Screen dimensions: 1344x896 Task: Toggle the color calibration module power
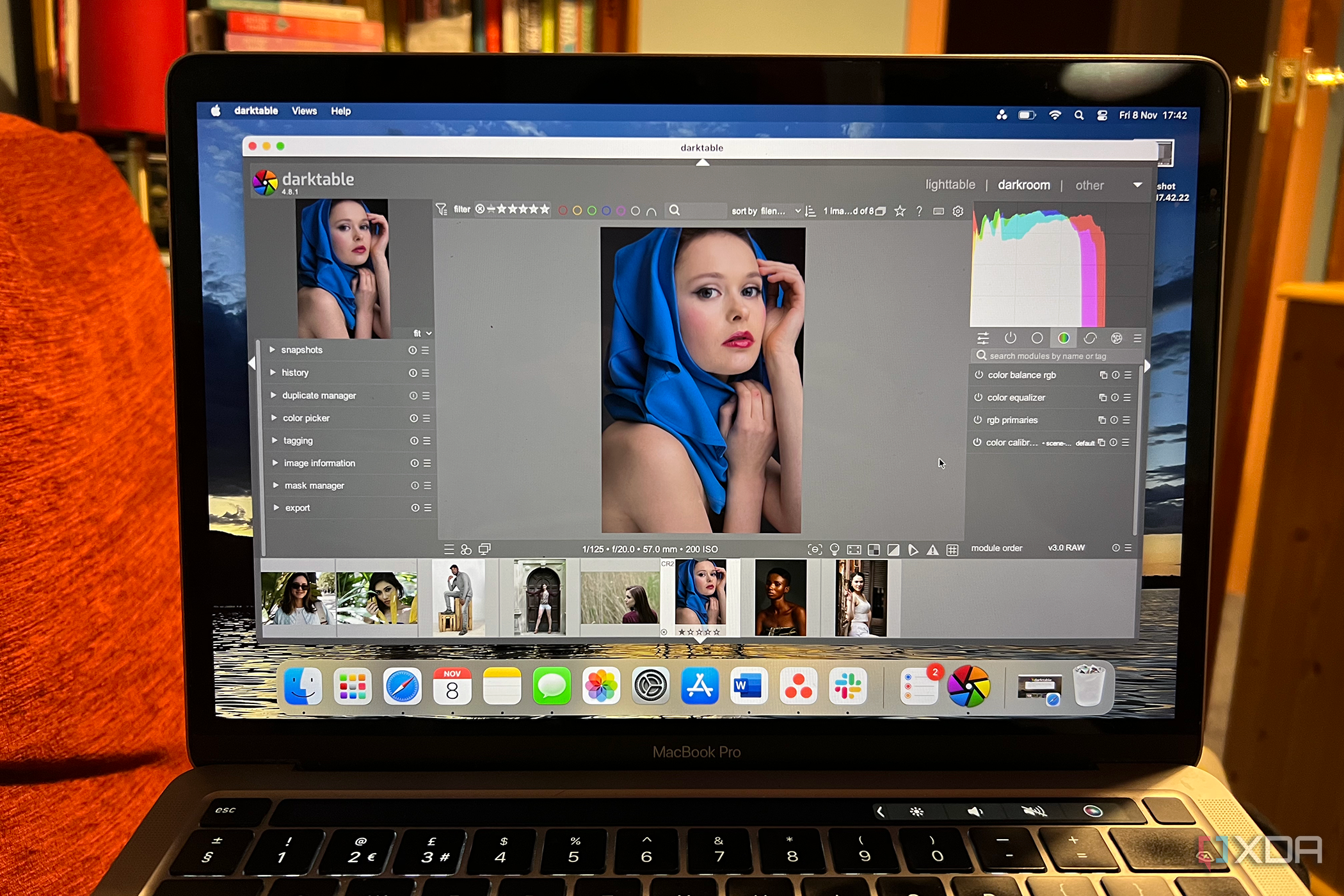[x=977, y=442]
